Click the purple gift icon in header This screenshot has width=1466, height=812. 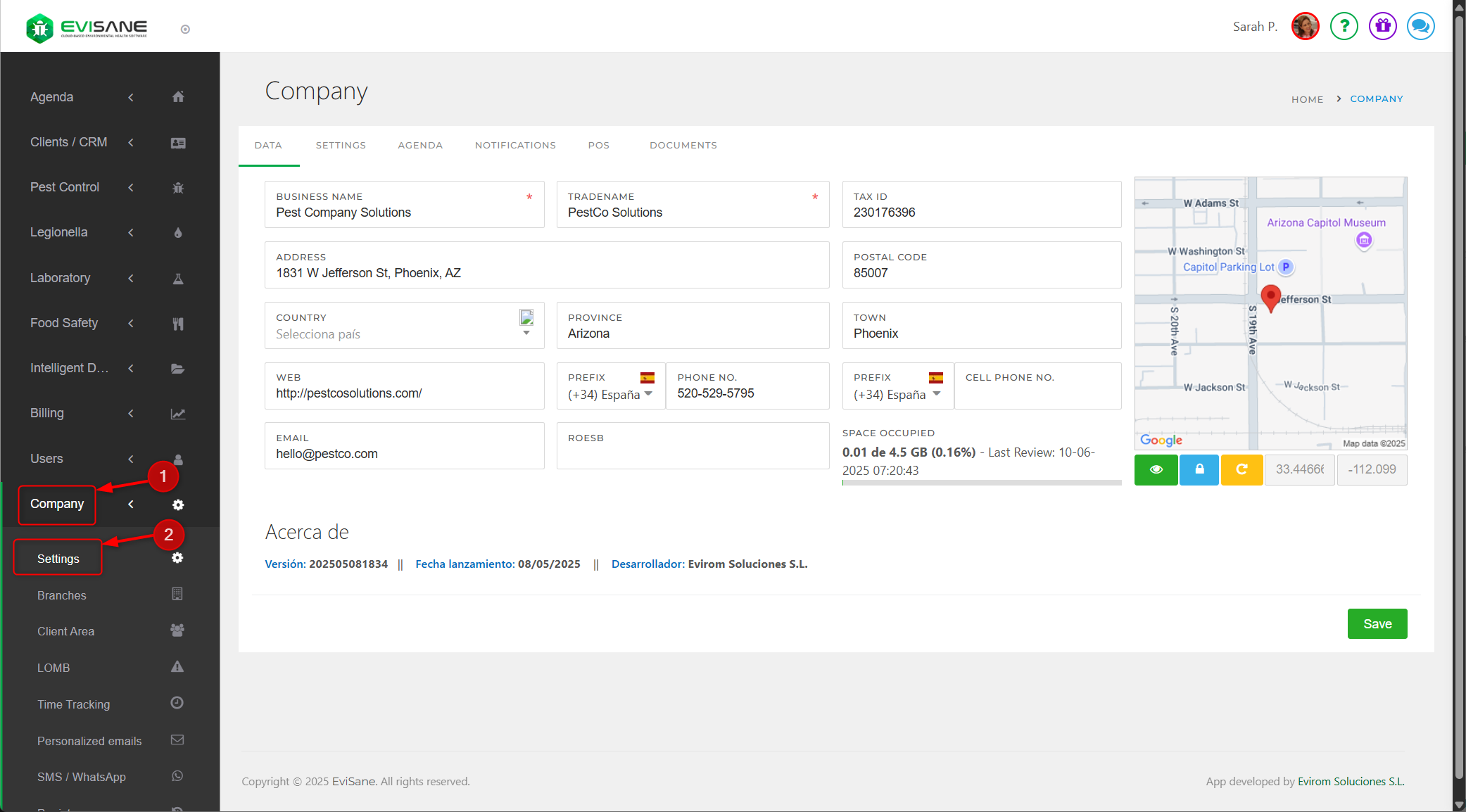pos(1383,26)
